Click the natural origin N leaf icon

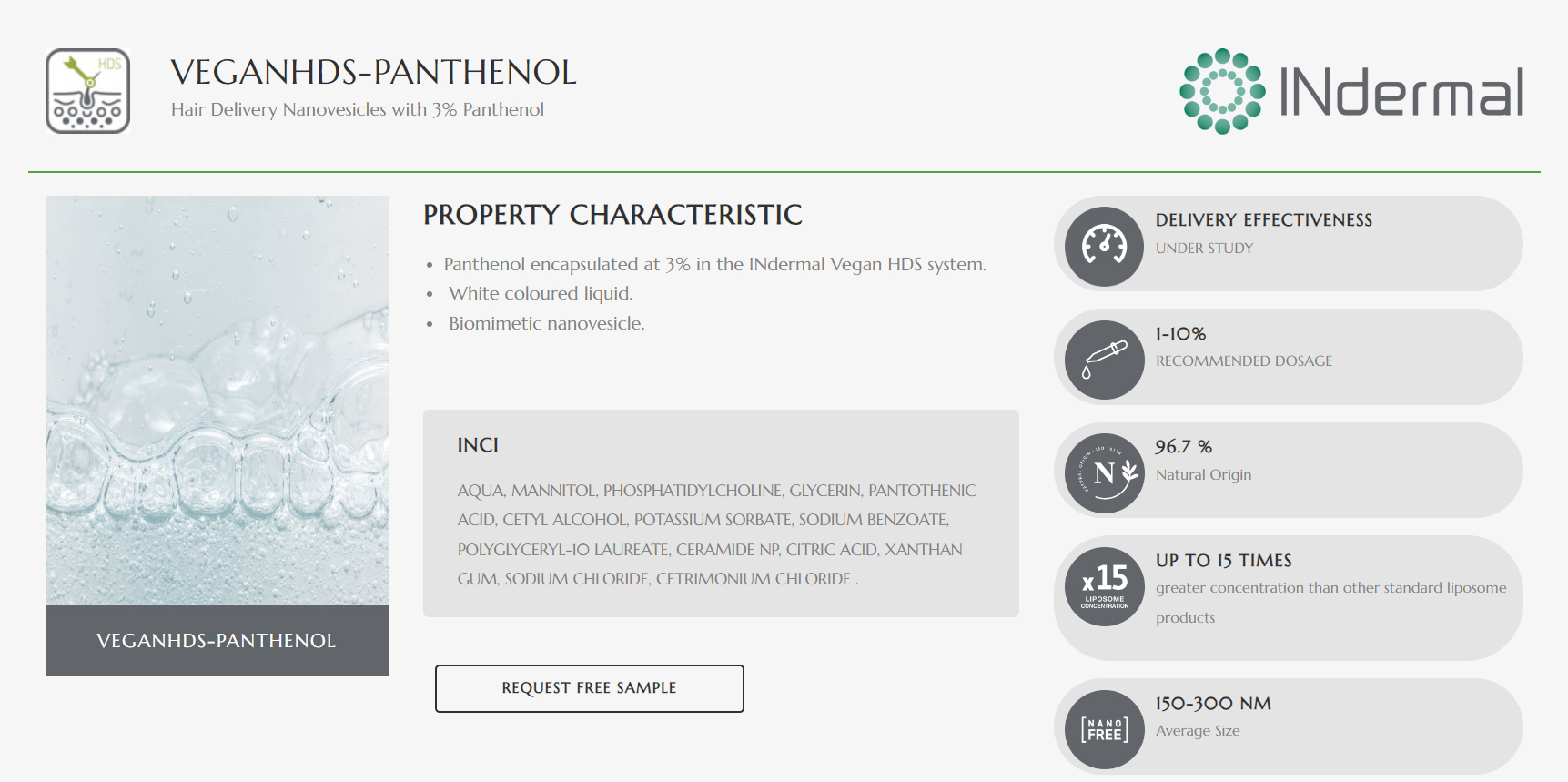click(x=1104, y=473)
